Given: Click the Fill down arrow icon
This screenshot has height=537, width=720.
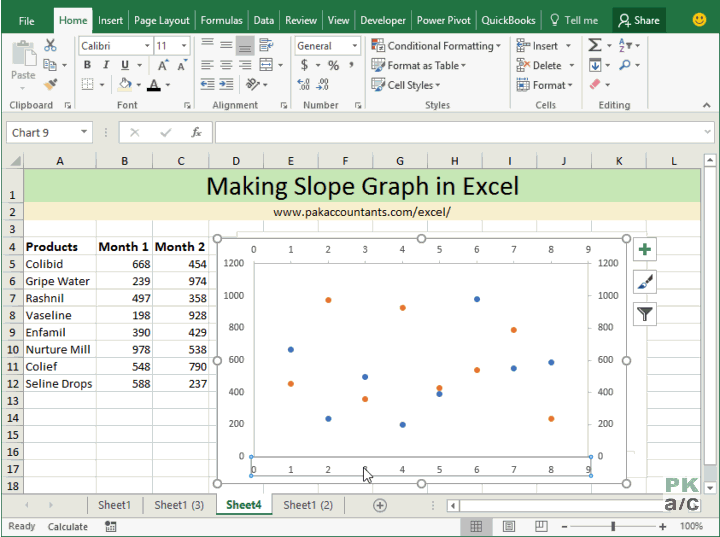Looking at the screenshot, I should pyautogui.click(x=595, y=65).
